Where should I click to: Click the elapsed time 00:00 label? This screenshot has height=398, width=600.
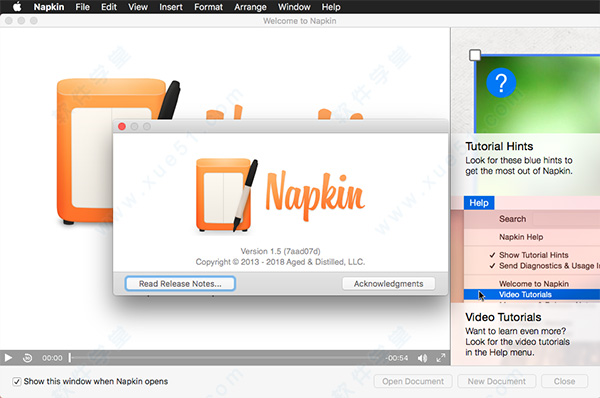click(x=52, y=358)
